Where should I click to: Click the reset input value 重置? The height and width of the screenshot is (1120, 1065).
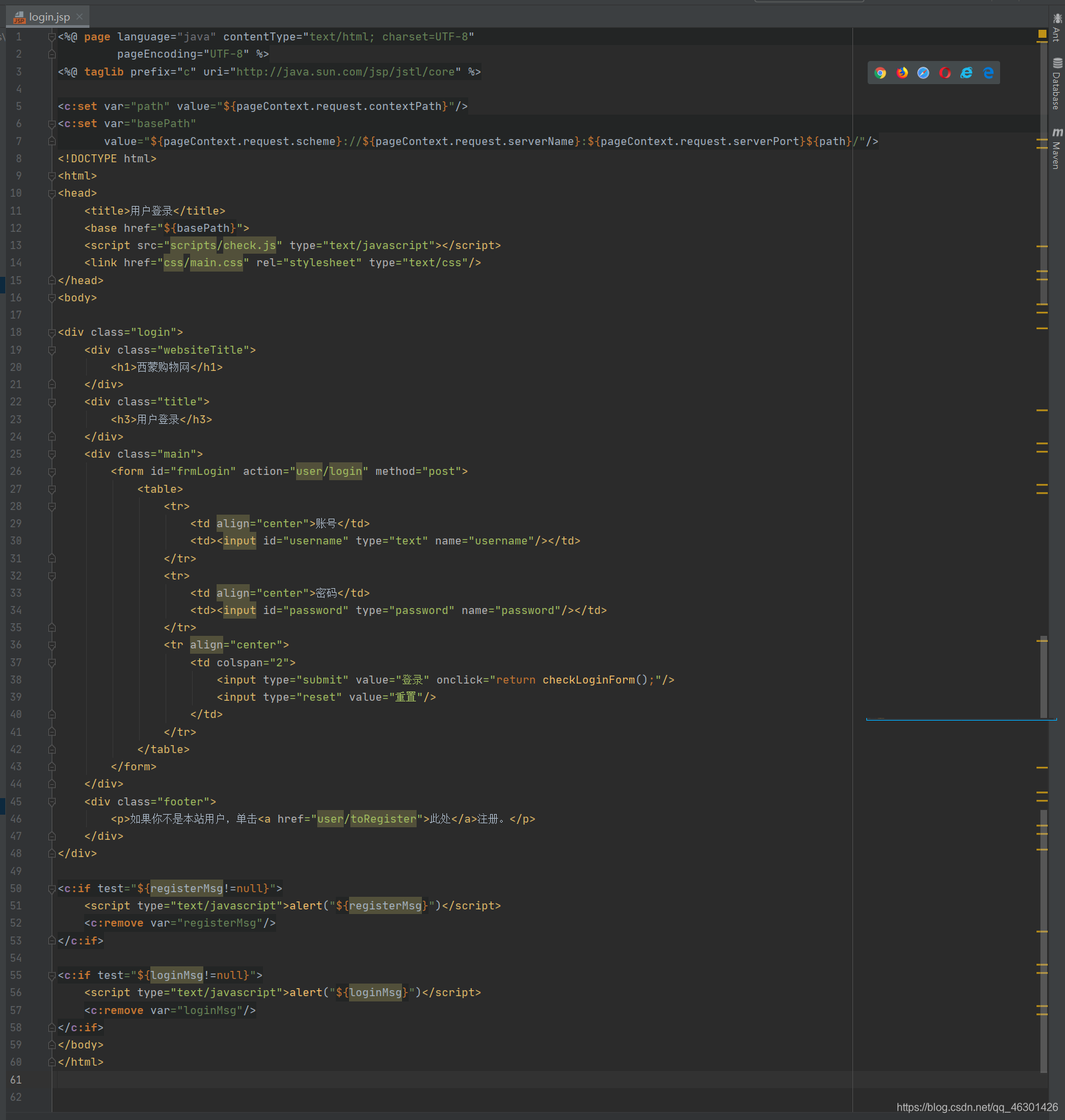coord(405,697)
